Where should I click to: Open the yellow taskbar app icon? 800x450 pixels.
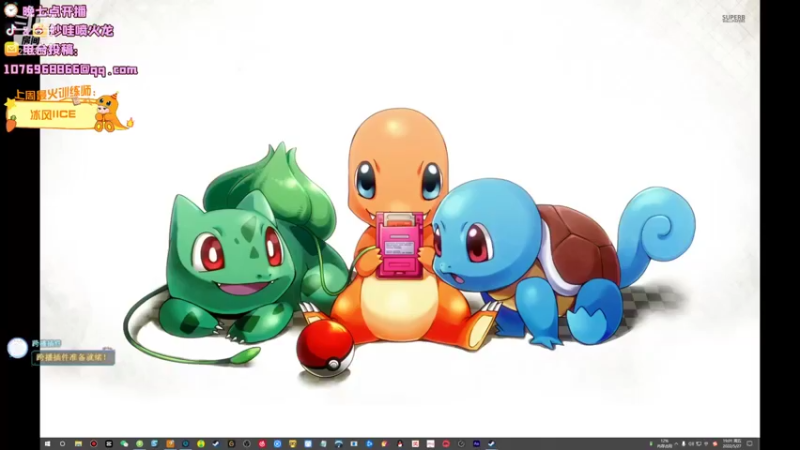click(x=293, y=444)
